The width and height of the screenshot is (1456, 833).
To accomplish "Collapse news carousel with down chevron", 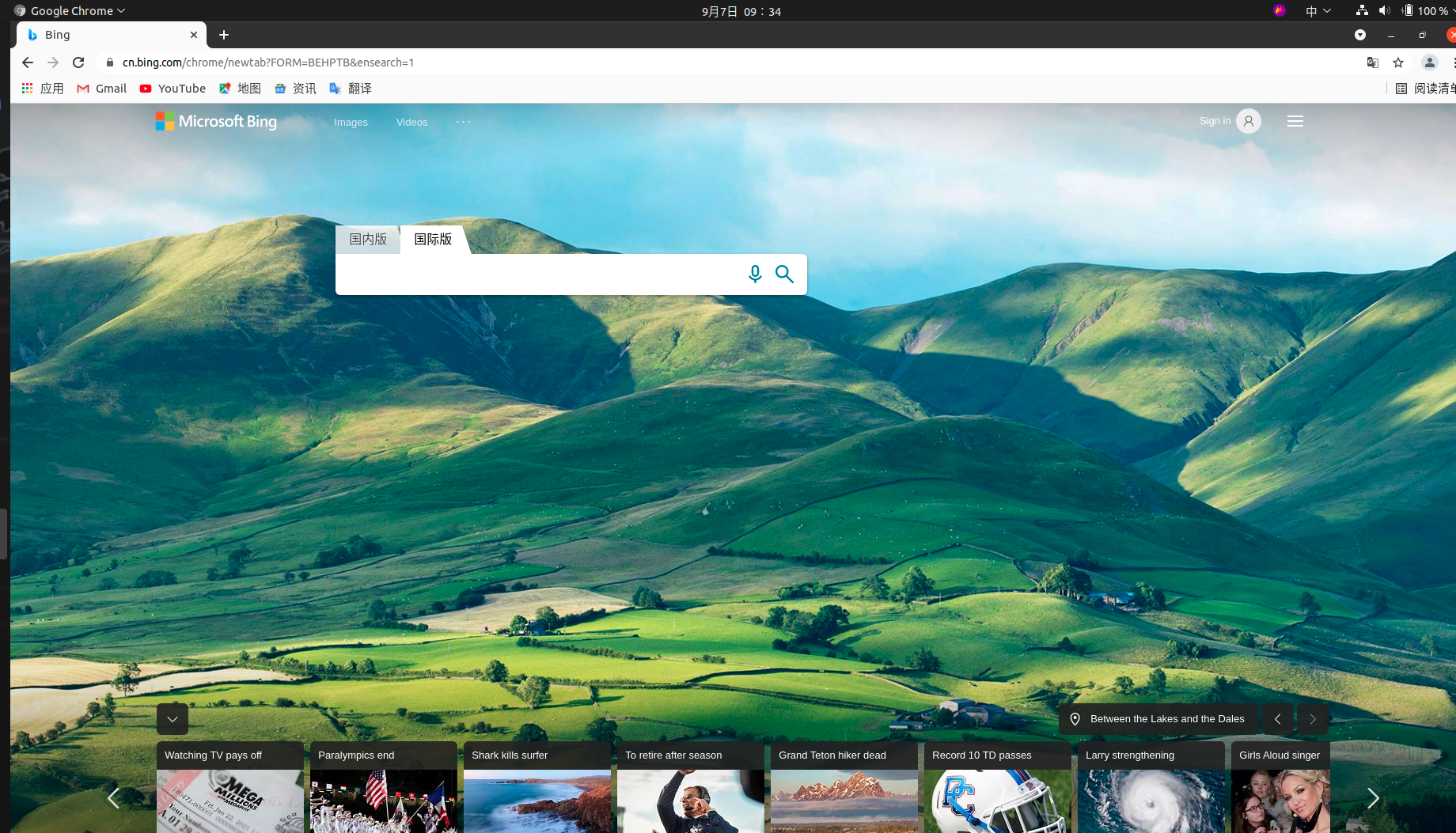I will [x=173, y=719].
